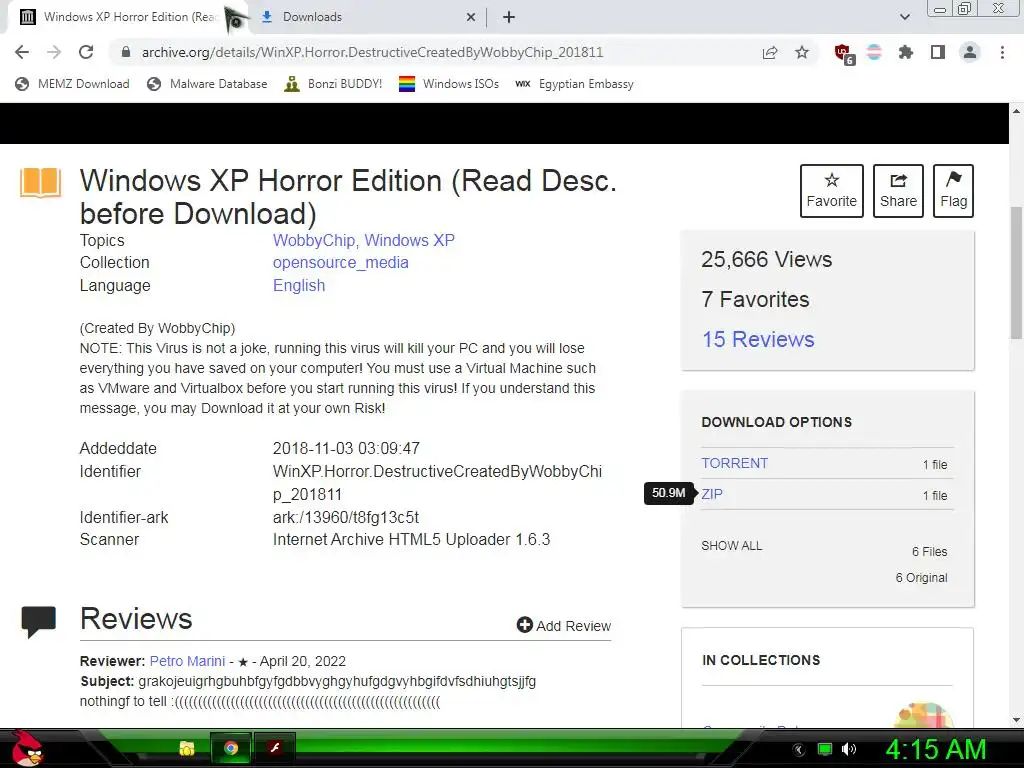Flag this archive item
The image size is (1024, 768).
(953, 191)
